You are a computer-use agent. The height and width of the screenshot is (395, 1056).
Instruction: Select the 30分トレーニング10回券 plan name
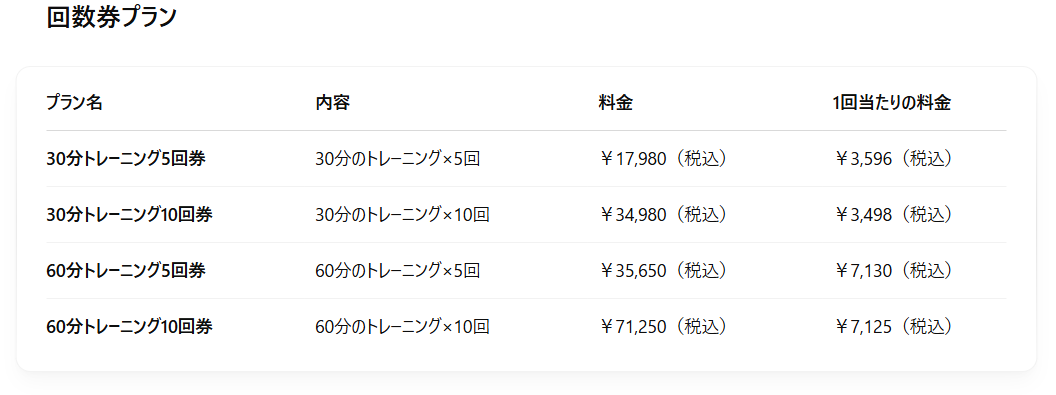(x=129, y=215)
